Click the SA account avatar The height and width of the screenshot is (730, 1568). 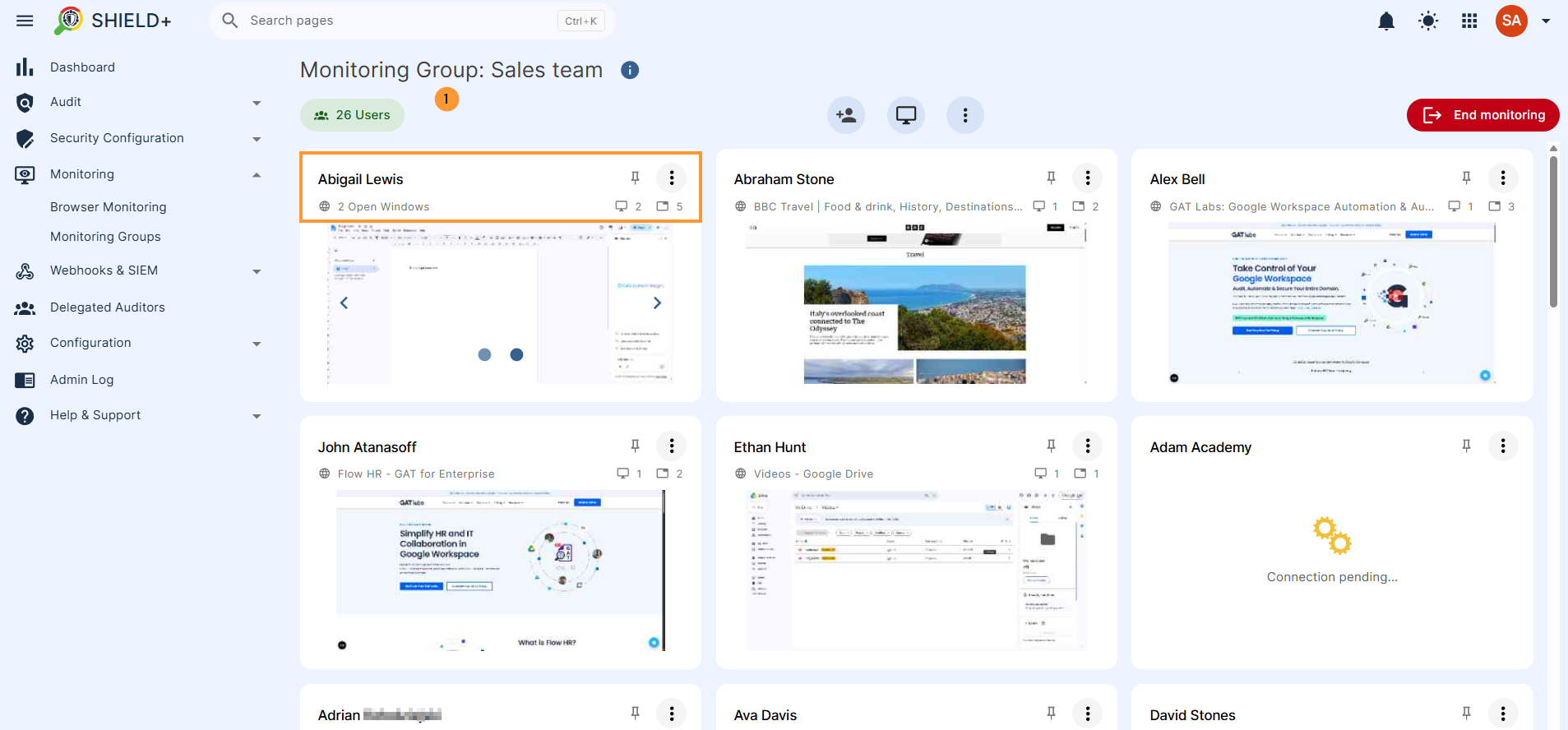tap(1511, 21)
